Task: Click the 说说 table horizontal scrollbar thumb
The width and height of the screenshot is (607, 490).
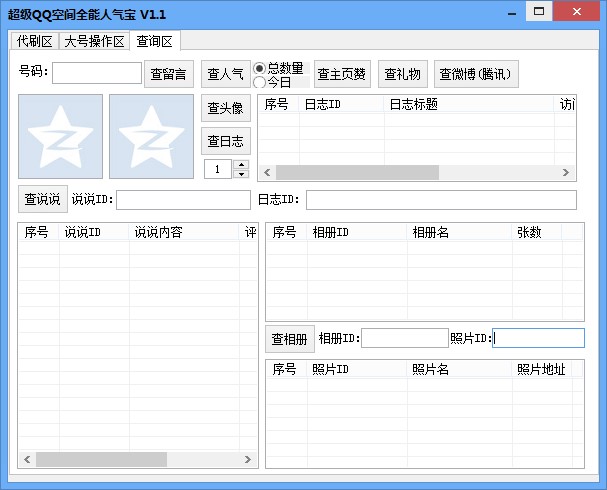Action: 101,459
